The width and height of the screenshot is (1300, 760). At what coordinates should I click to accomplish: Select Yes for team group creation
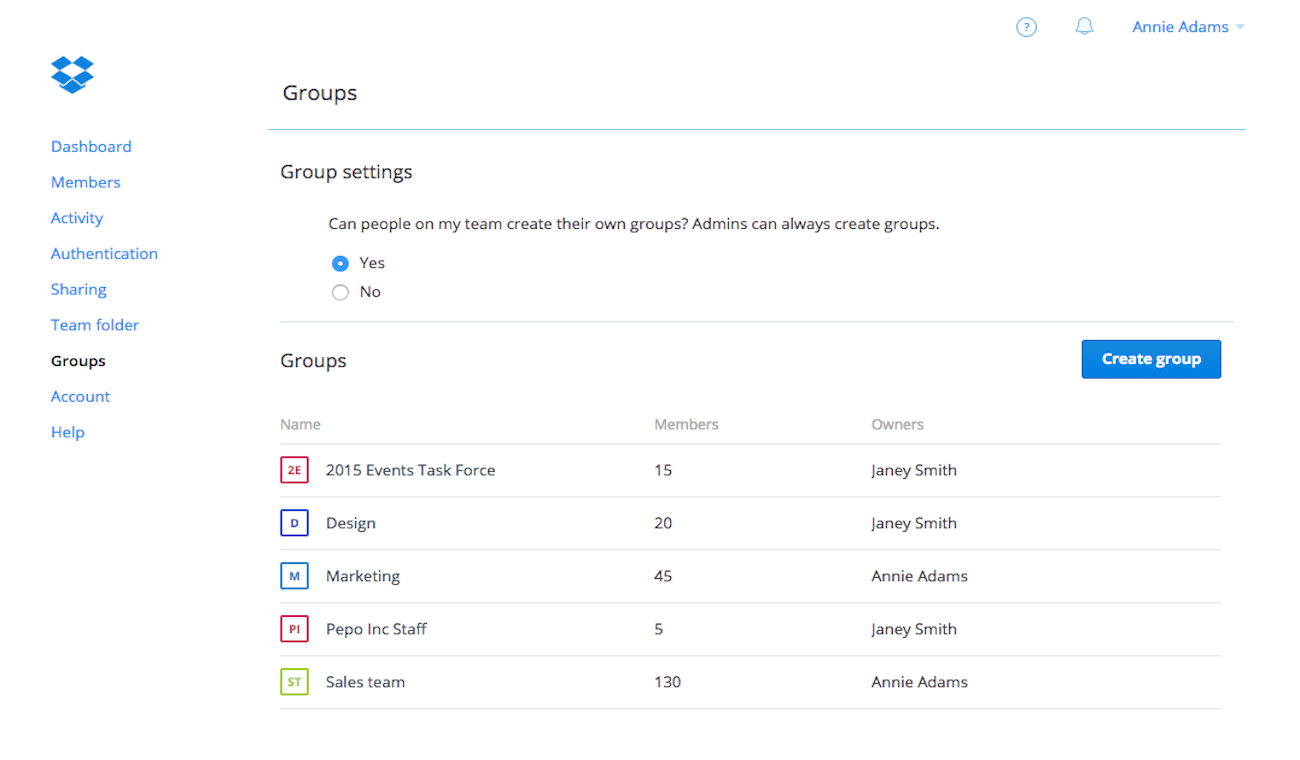point(340,263)
